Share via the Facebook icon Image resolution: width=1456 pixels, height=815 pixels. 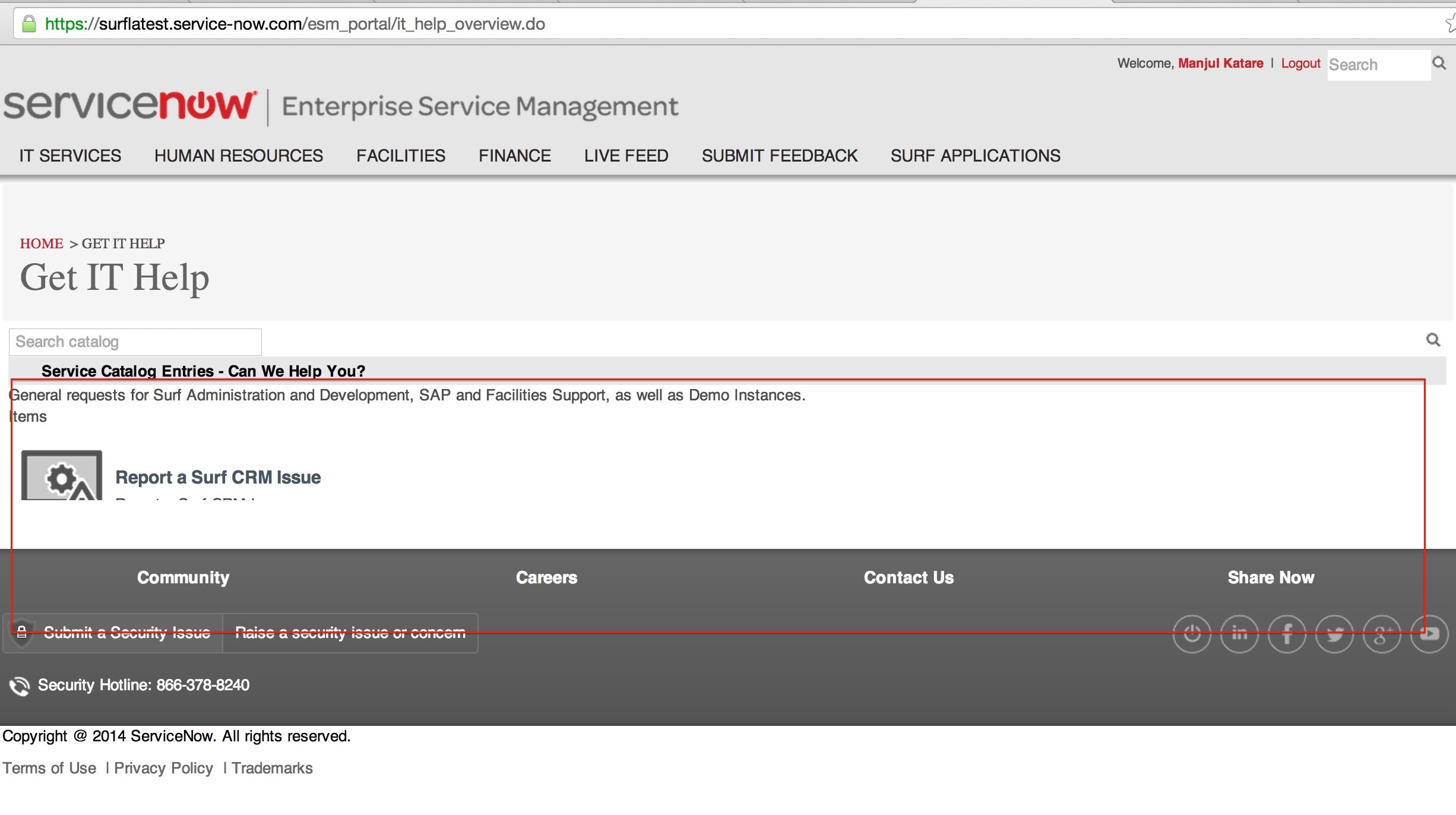pos(1287,634)
